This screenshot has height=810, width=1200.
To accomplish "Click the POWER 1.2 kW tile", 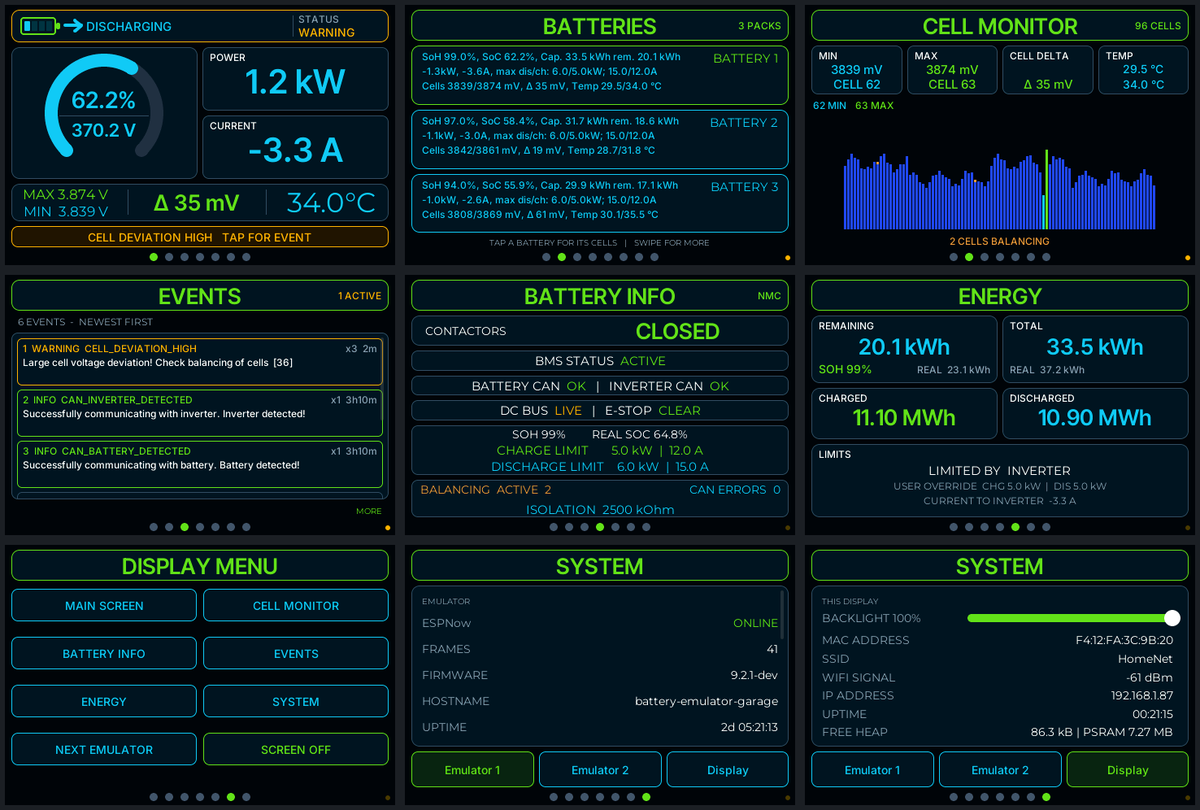I will point(295,79).
